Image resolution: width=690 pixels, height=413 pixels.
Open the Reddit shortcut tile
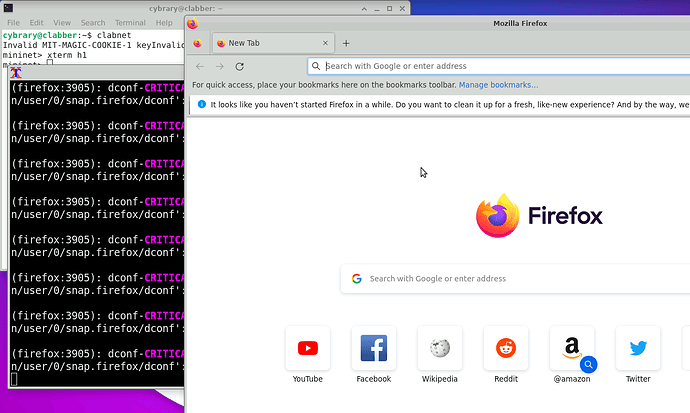[x=506, y=348]
